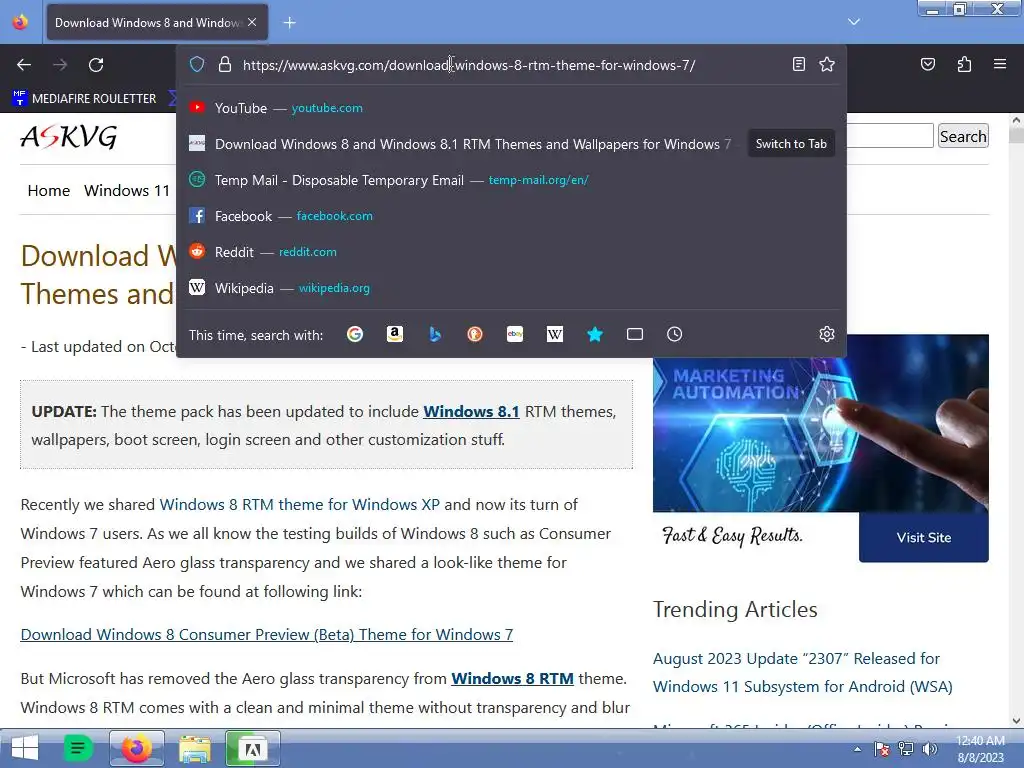Open the Windows 11 navigation link
Screen dimensions: 1024x768
coord(127,191)
